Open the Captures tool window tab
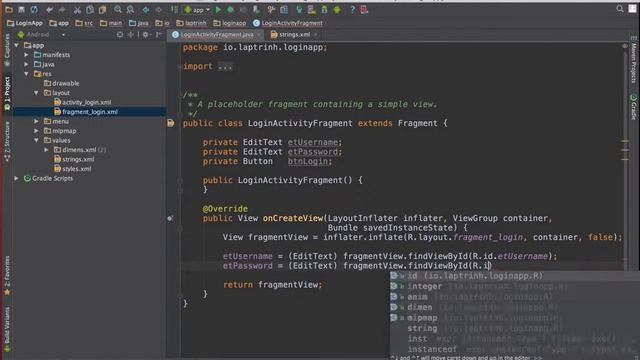 click(x=7, y=50)
